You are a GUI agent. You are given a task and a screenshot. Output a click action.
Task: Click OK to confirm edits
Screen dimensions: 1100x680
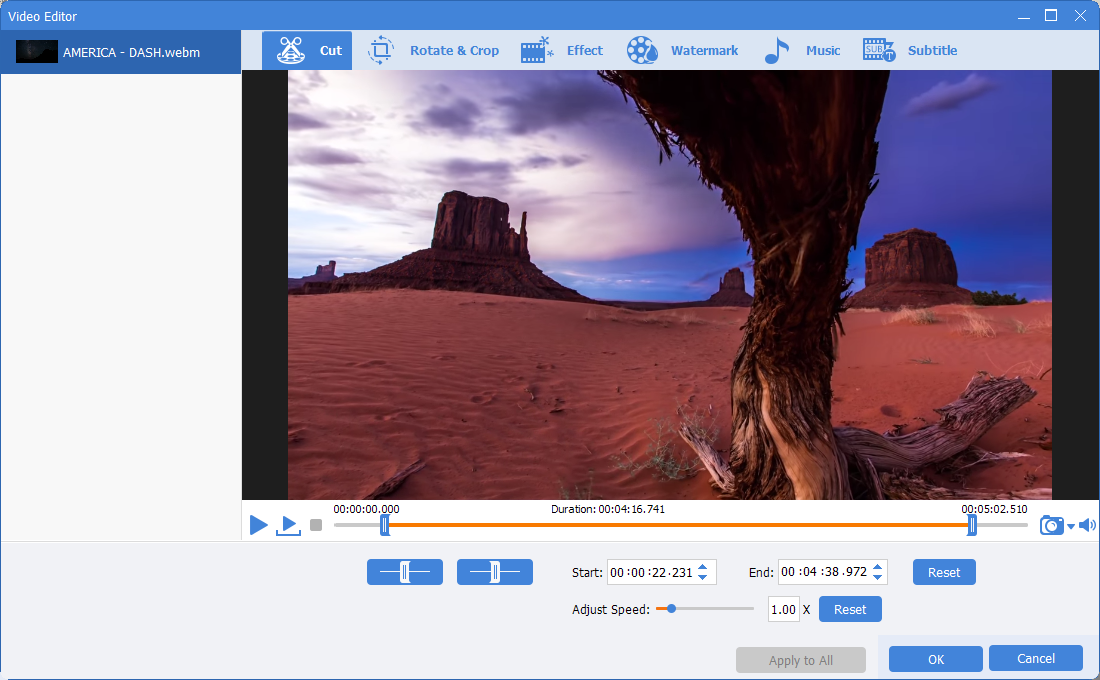tap(935, 658)
